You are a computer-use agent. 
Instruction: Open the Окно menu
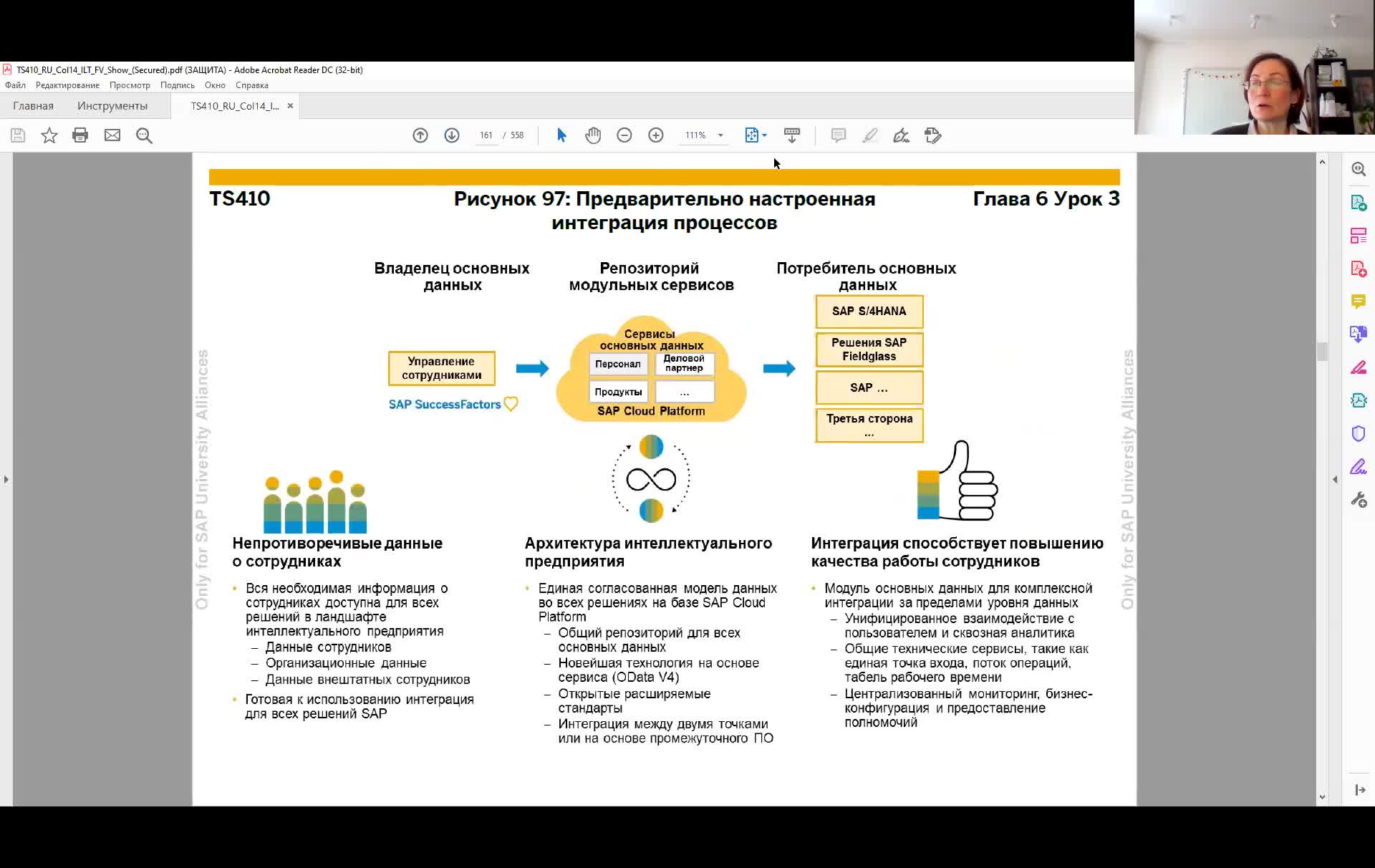(215, 85)
